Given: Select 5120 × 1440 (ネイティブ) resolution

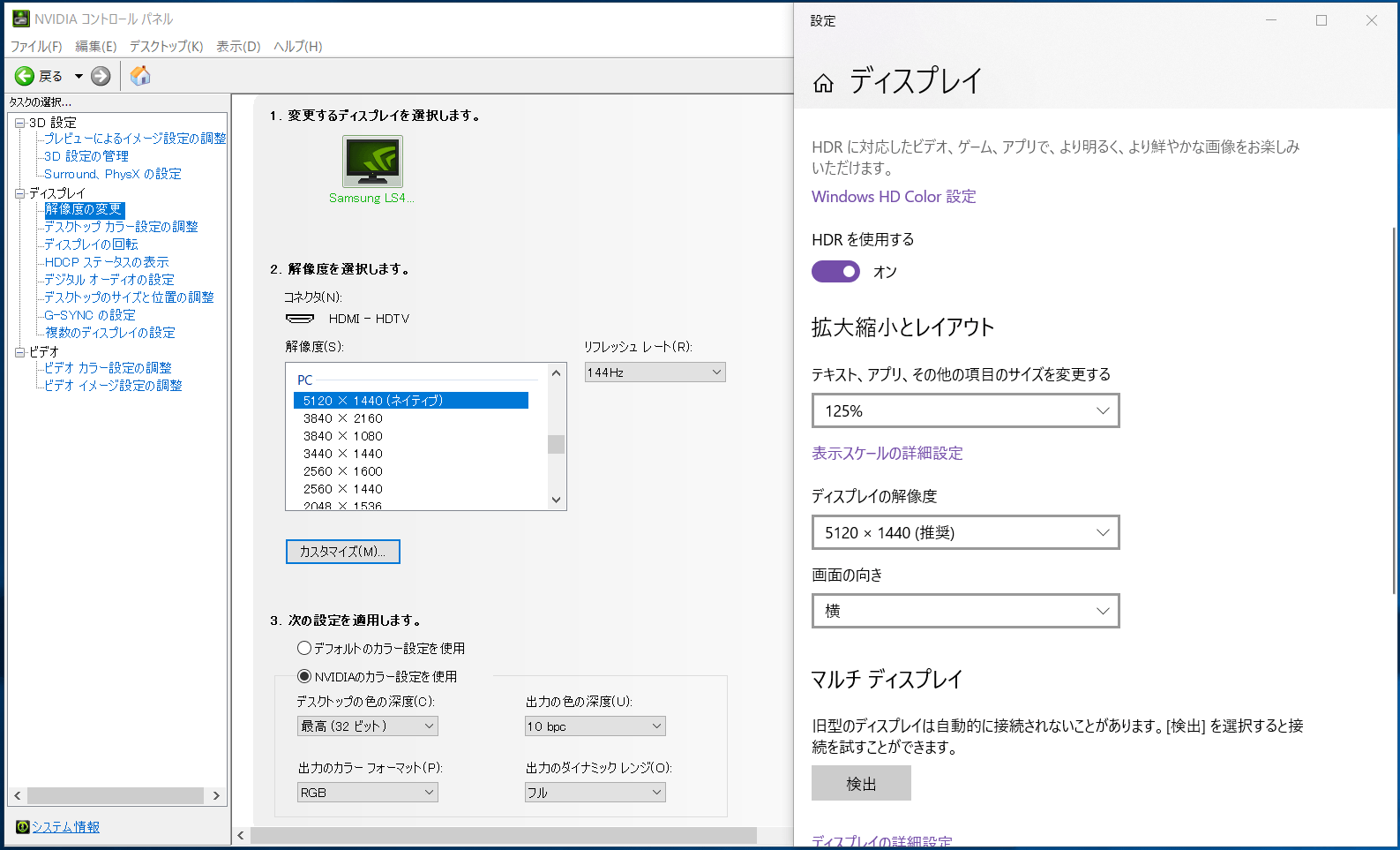Looking at the screenshot, I should [x=411, y=401].
